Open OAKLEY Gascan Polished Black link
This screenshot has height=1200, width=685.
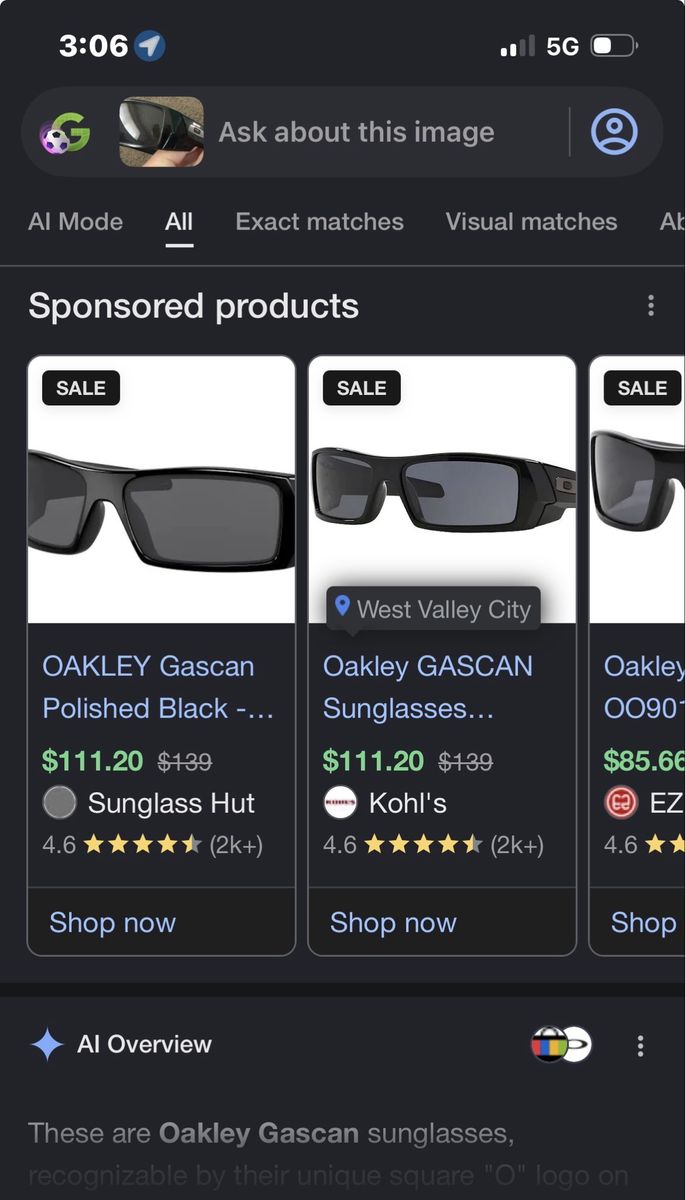pos(158,687)
